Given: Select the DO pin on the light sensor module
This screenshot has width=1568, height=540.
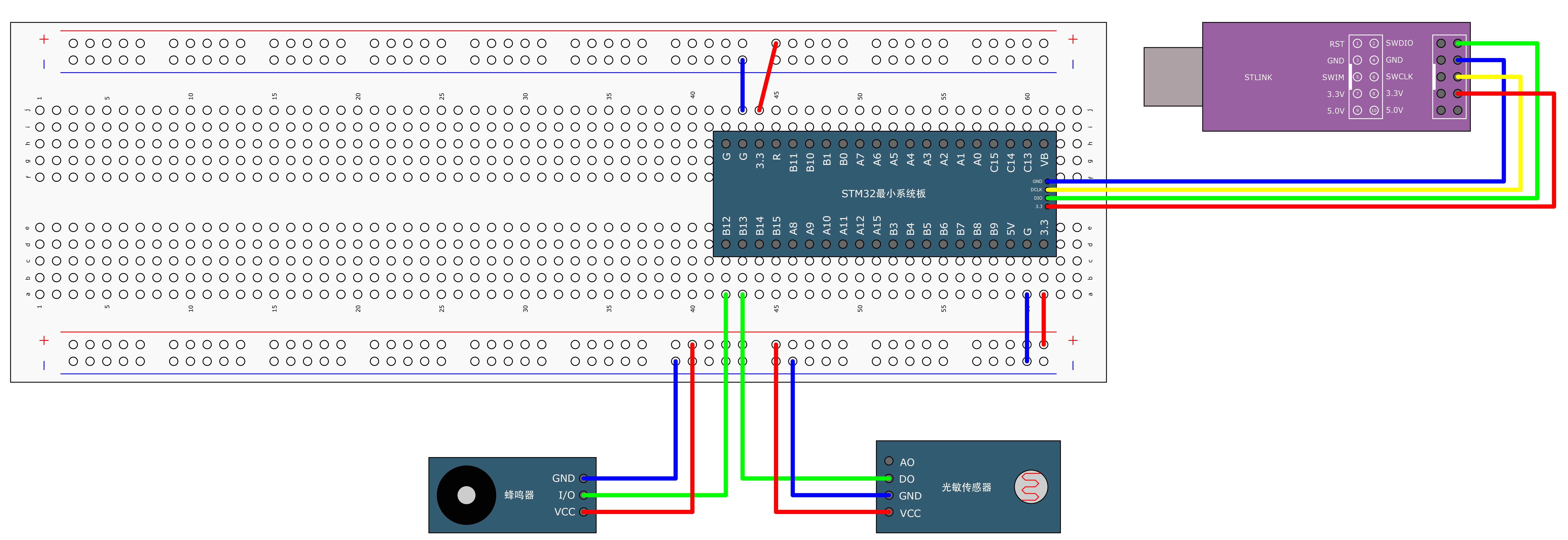Looking at the screenshot, I should (x=889, y=479).
